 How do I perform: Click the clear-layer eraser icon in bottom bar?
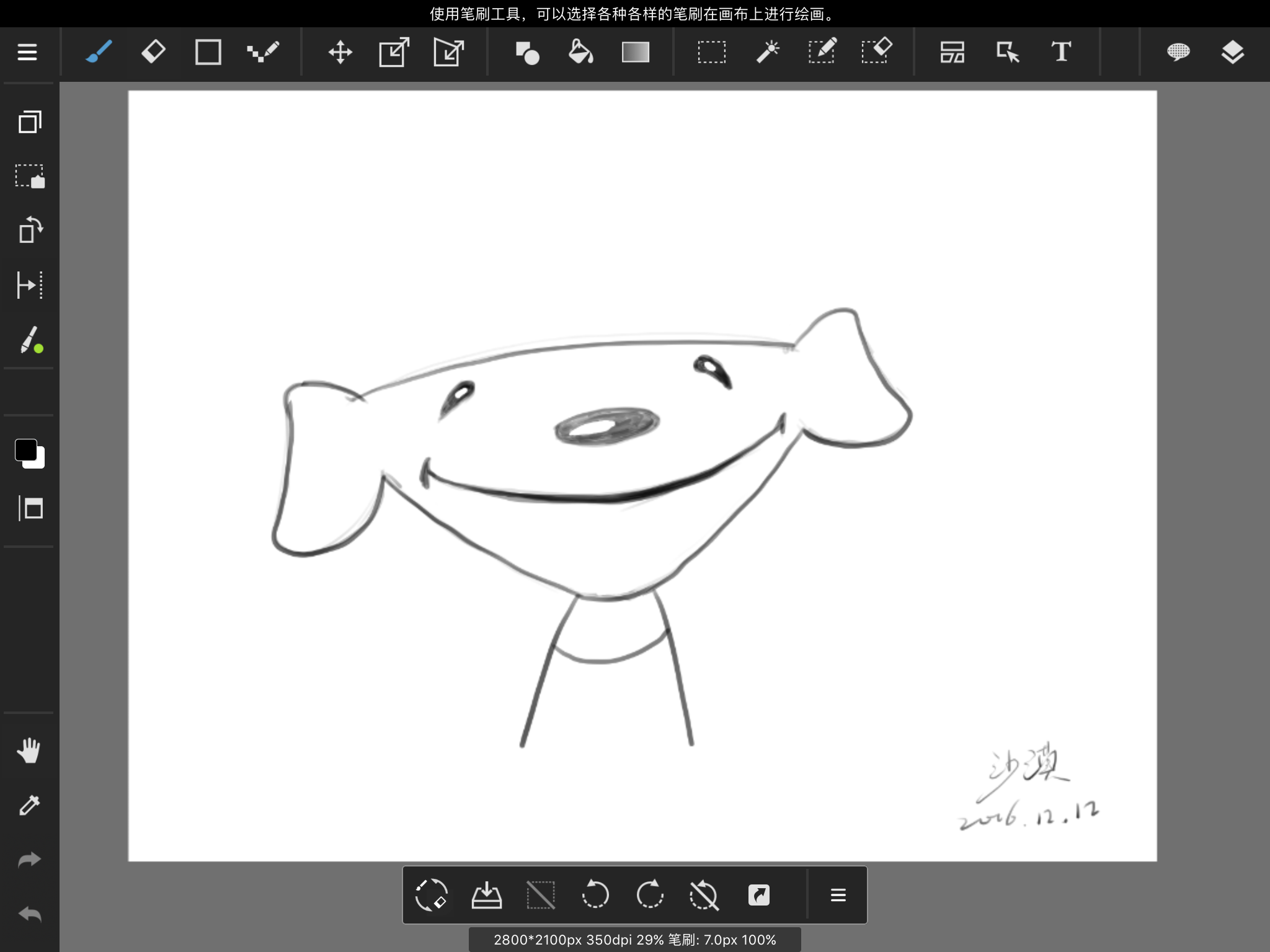(431, 895)
